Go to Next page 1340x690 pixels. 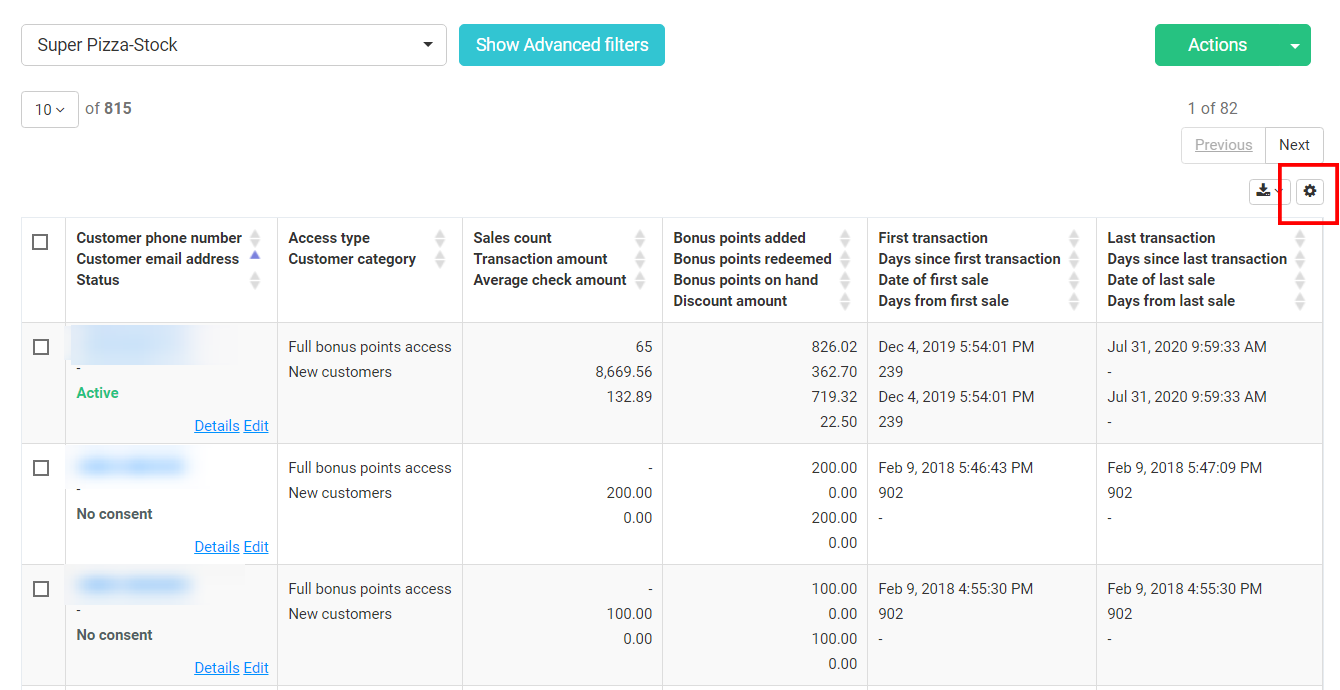coord(1294,145)
